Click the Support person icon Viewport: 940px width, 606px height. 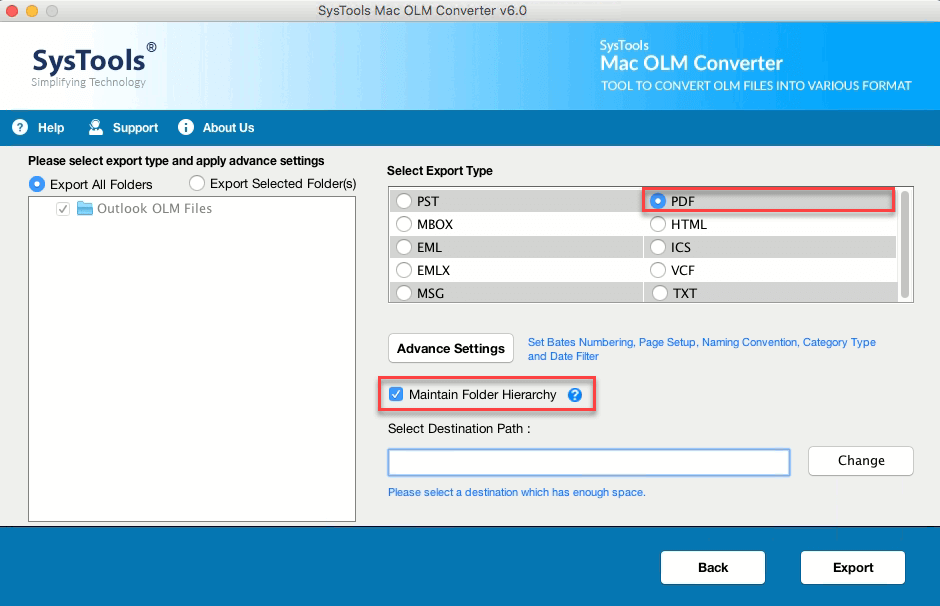[96, 127]
